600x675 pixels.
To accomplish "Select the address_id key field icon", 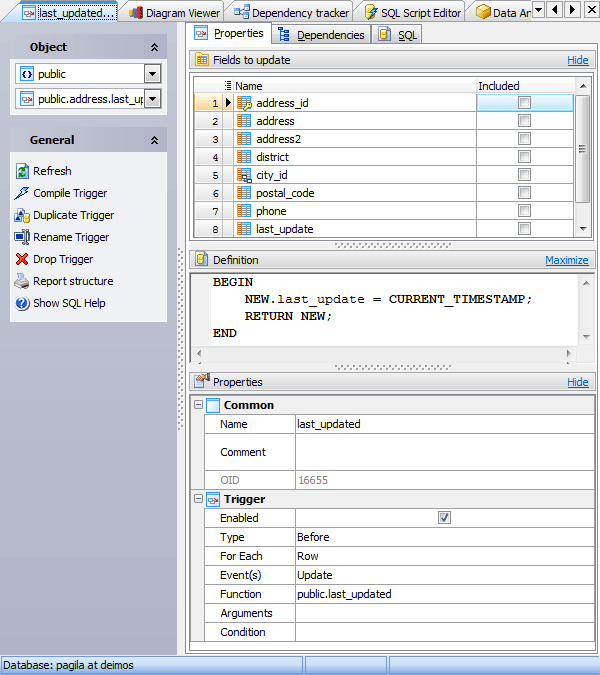I will click(x=244, y=103).
